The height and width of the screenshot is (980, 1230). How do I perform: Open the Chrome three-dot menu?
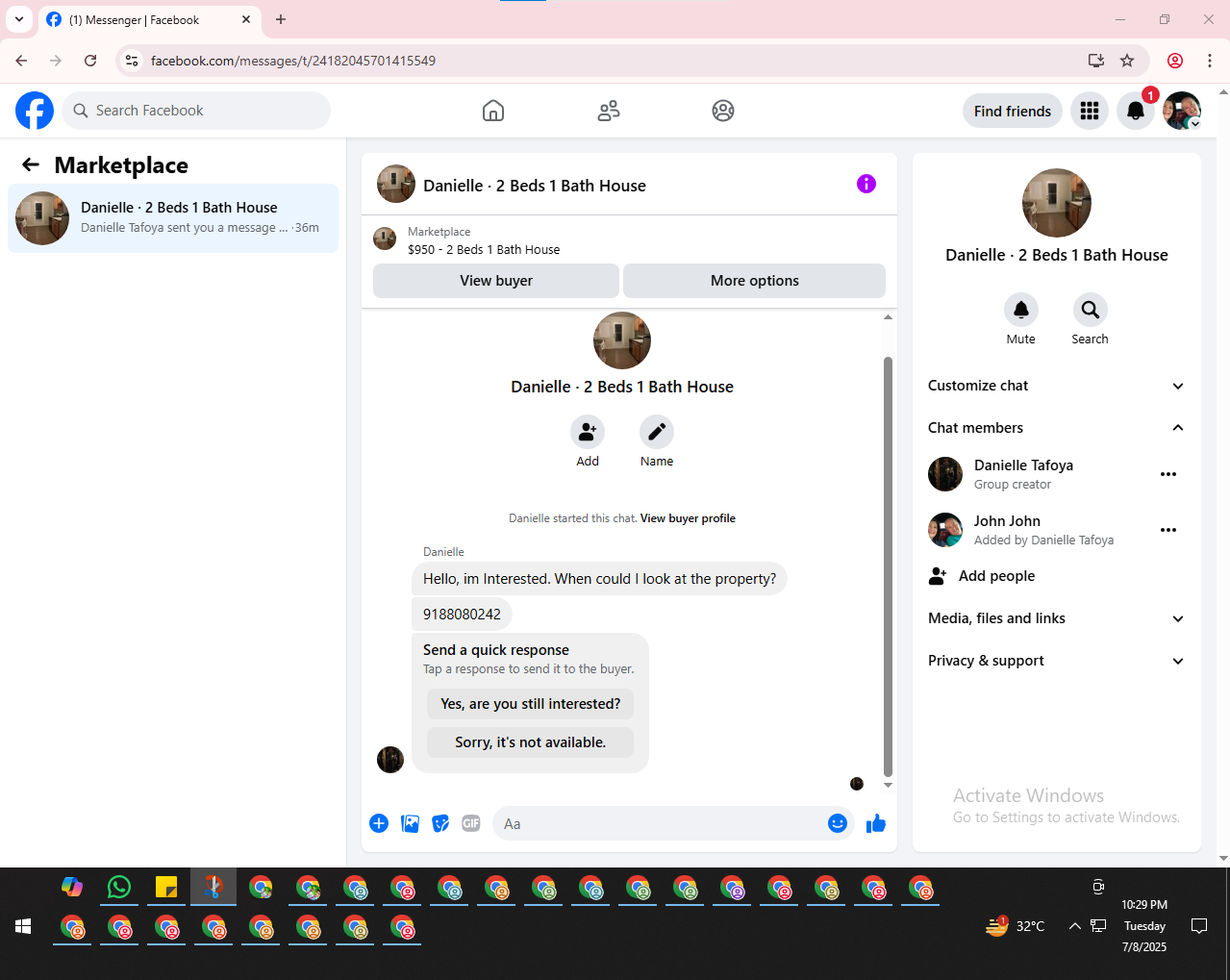(x=1210, y=61)
